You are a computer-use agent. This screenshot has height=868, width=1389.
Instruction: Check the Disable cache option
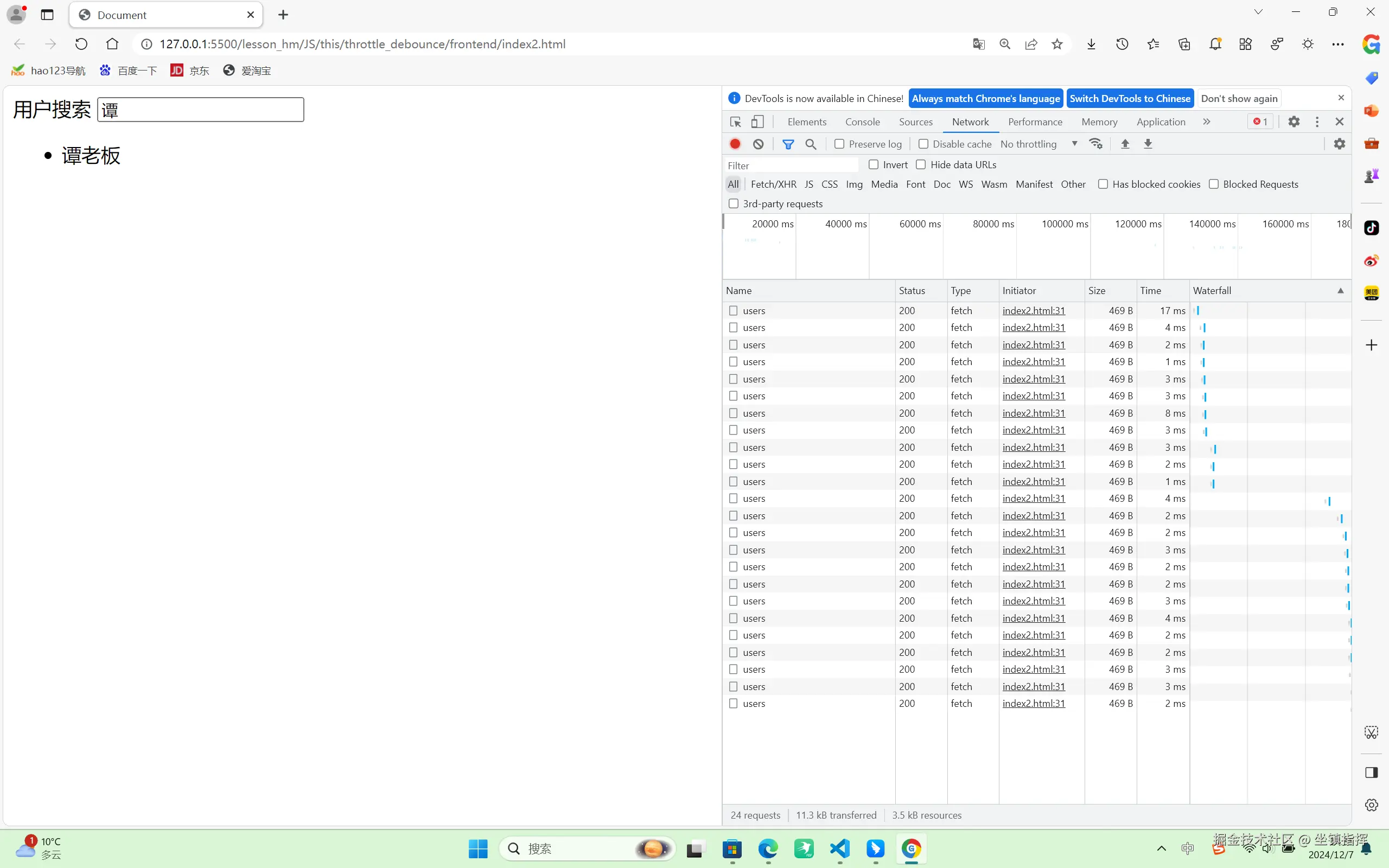coord(923,144)
